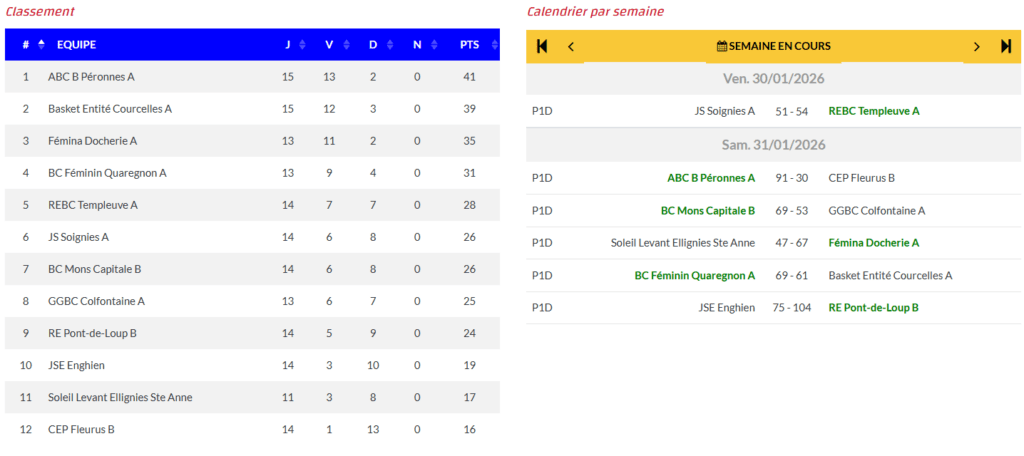The height and width of the screenshot is (456, 1024).
Task: Select Semaine en cours label
Action: tap(780, 46)
